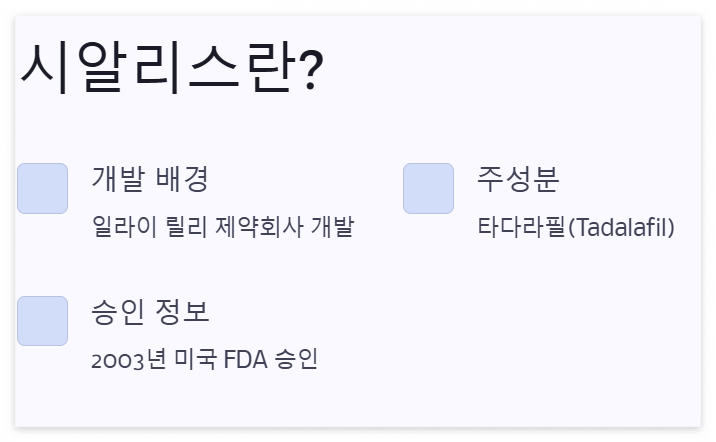Open the 주성분 heading
Image resolution: width=716 pixels, height=442 pixels.
click(x=518, y=179)
